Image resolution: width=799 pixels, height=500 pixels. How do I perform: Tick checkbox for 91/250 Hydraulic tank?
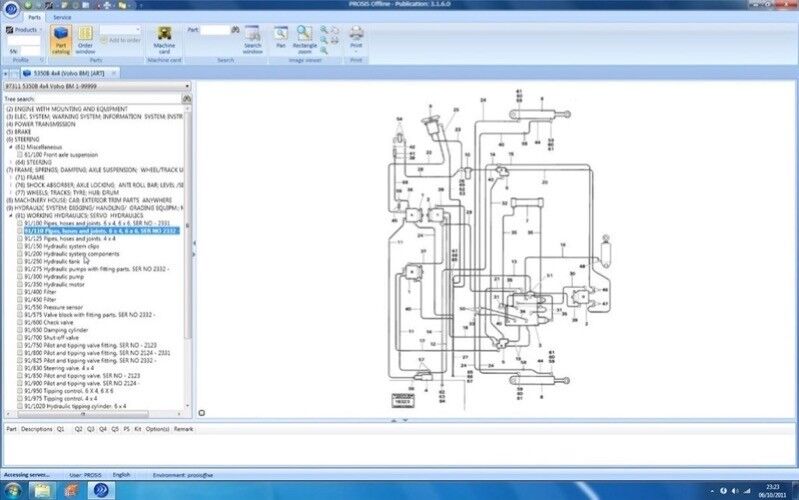click(20, 261)
